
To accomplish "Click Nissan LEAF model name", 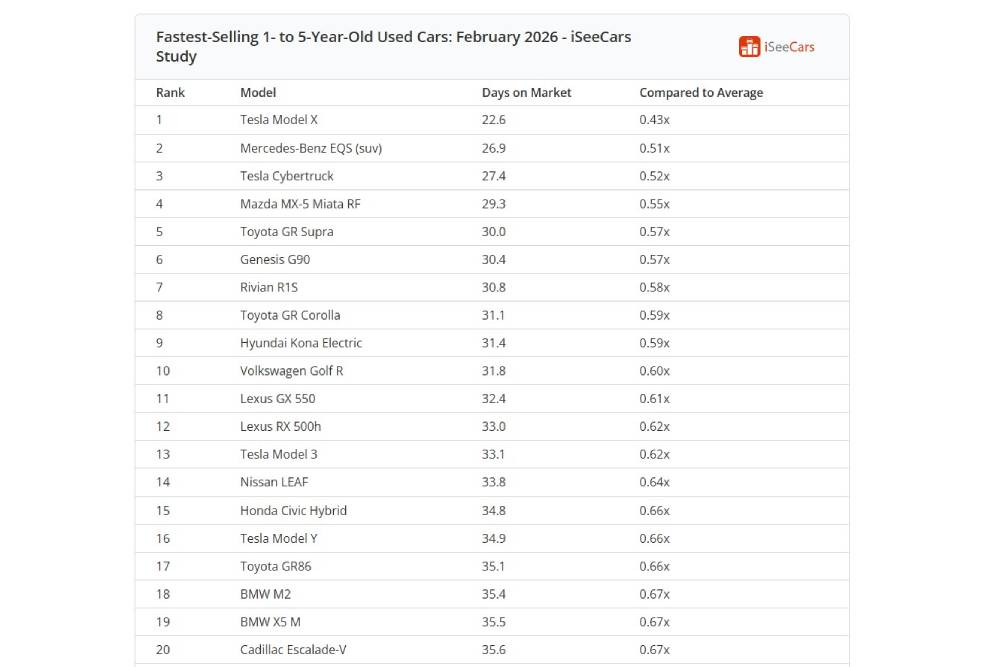I will click(x=274, y=482).
